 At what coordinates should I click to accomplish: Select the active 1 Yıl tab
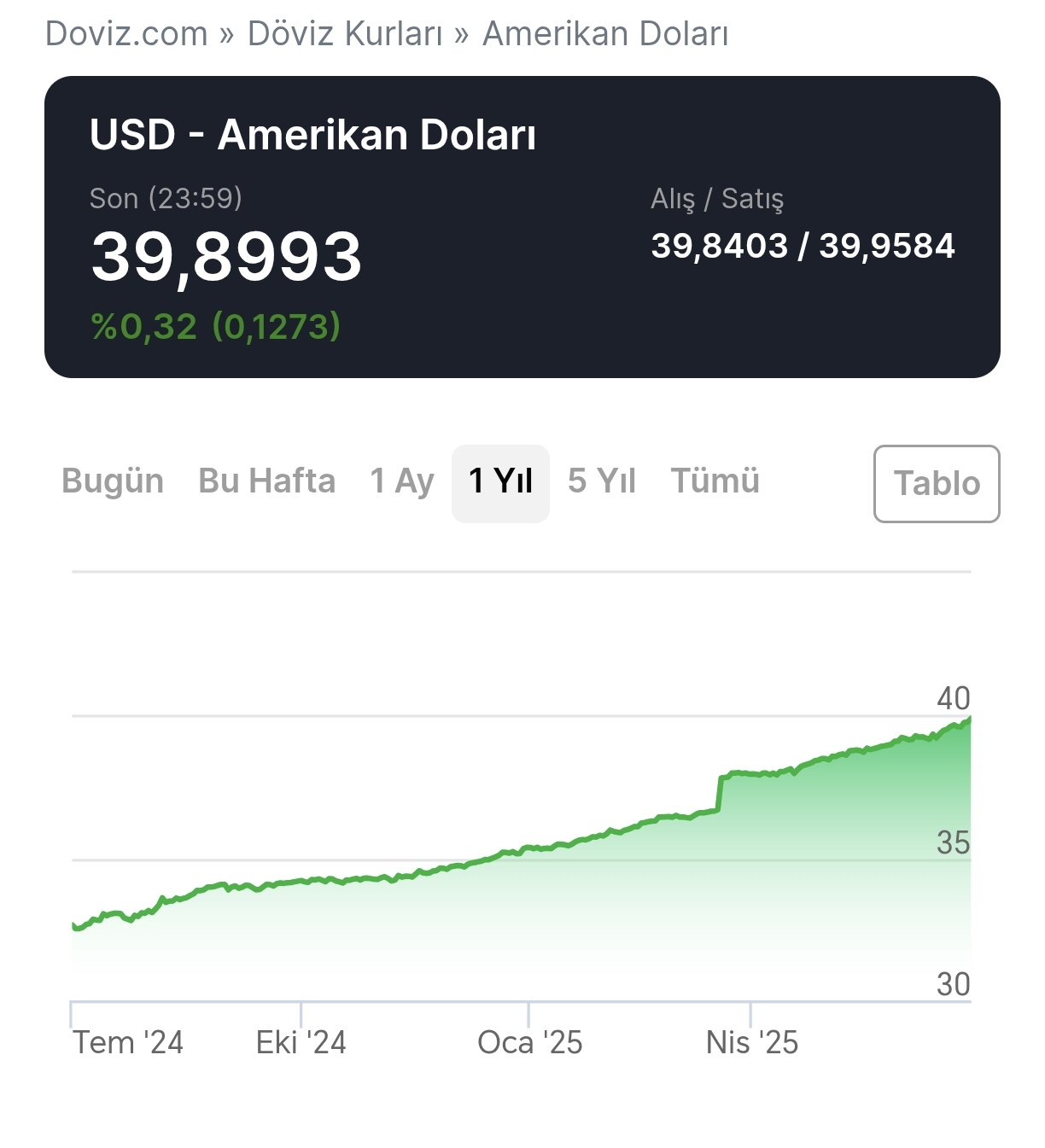click(500, 481)
